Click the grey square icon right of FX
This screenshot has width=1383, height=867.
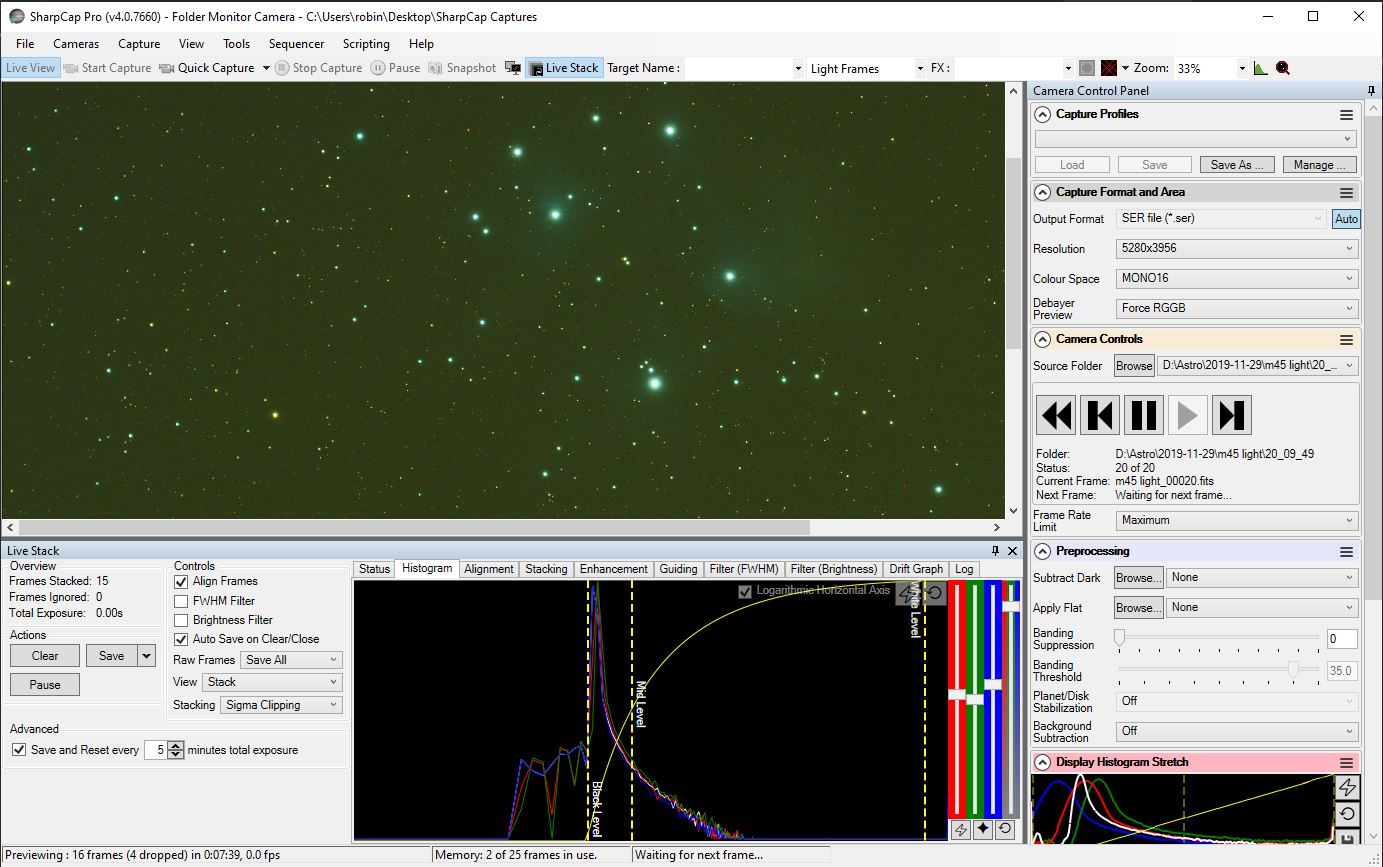(1087, 68)
